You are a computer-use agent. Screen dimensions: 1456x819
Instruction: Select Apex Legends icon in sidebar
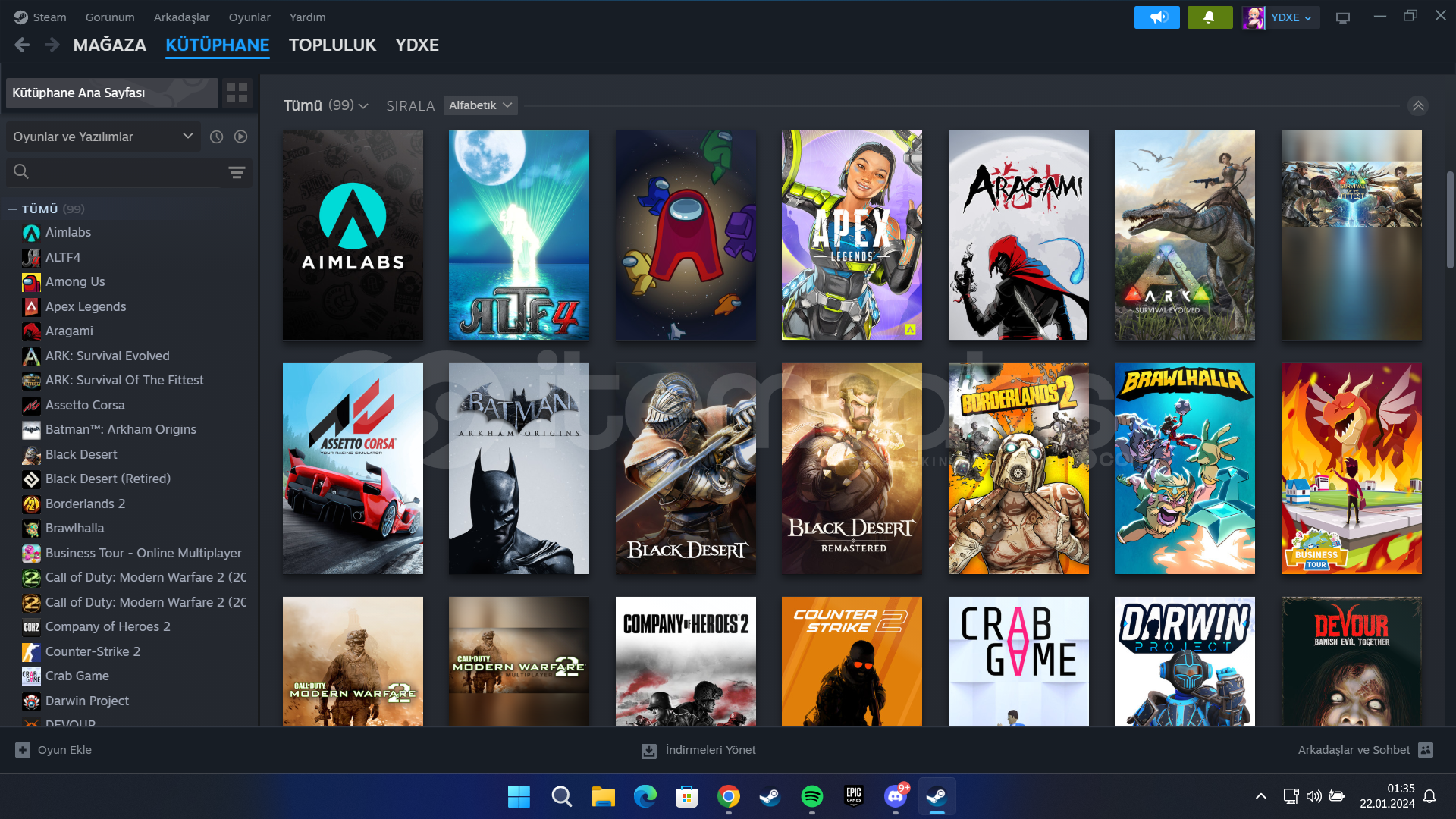[31, 307]
